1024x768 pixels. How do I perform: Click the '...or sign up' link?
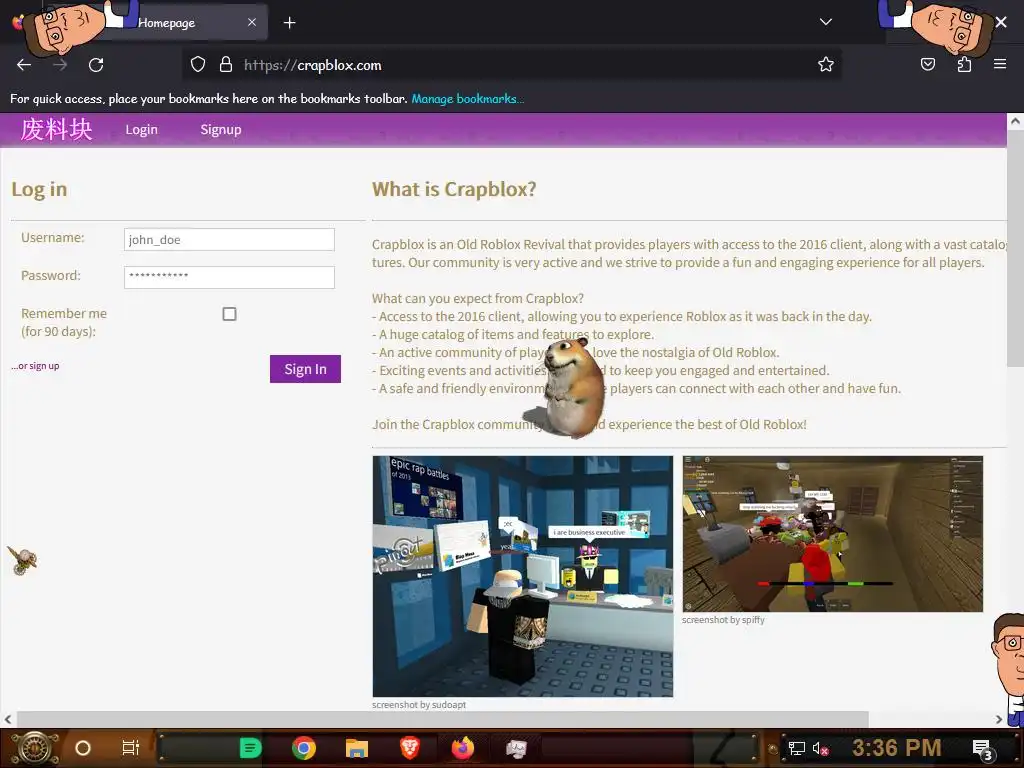point(35,366)
